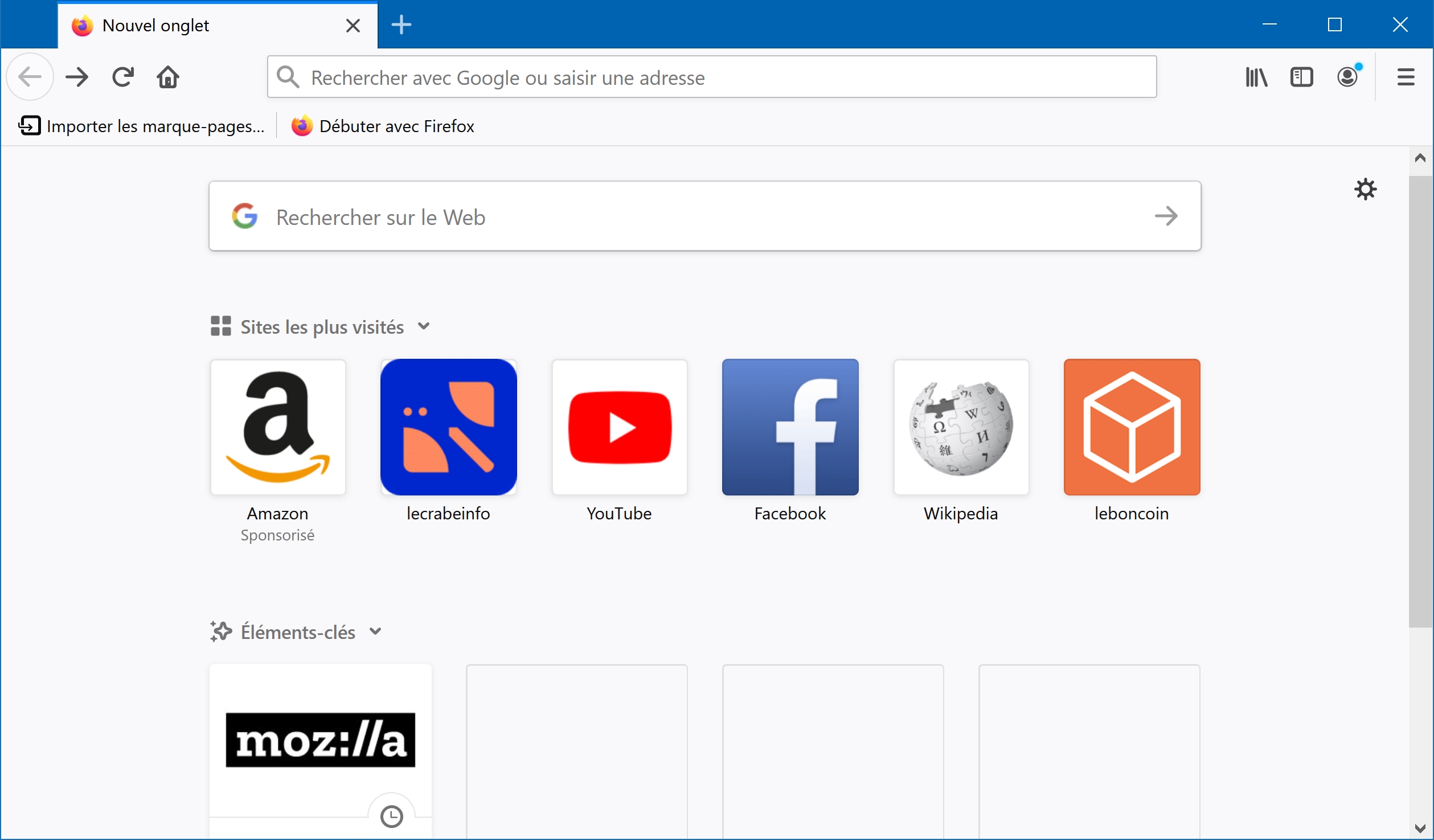Image resolution: width=1434 pixels, height=840 pixels.
Task: Focus the address bar field
Action: tap(712, 77)
